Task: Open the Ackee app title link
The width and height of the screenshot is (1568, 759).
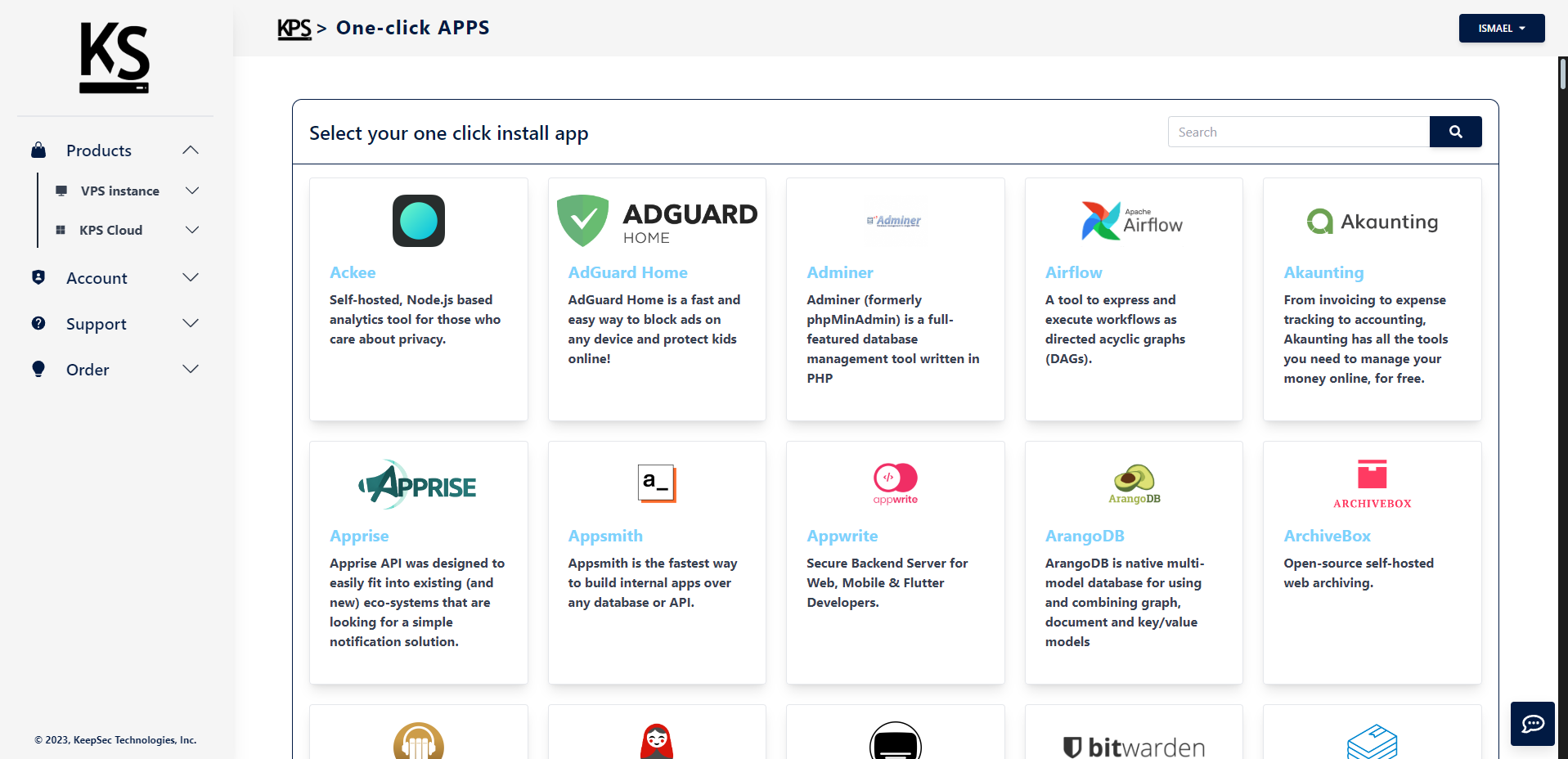Action: point(353,272)
